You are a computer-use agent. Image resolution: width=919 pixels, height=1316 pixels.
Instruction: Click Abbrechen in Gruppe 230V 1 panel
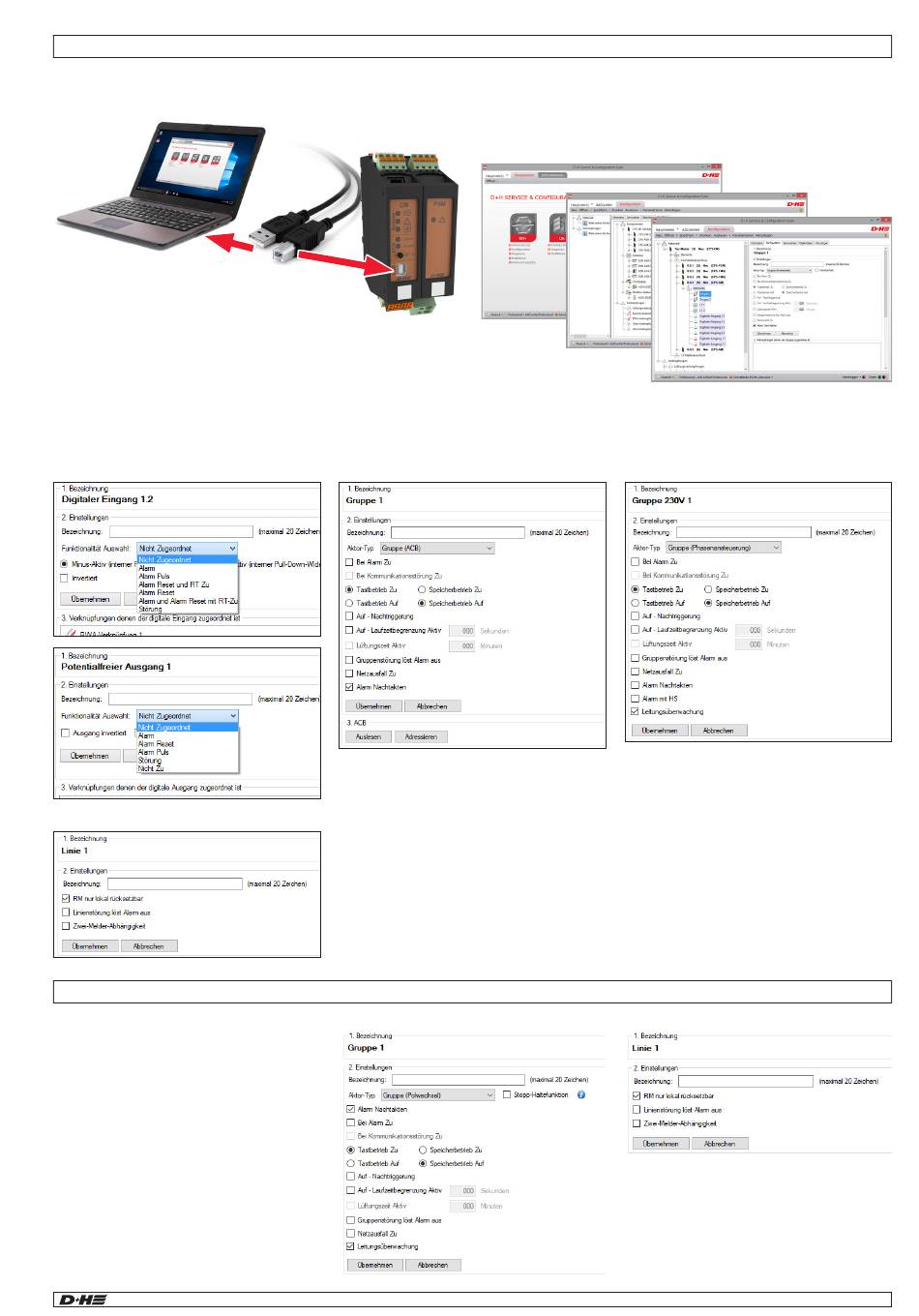click(719, 731)
